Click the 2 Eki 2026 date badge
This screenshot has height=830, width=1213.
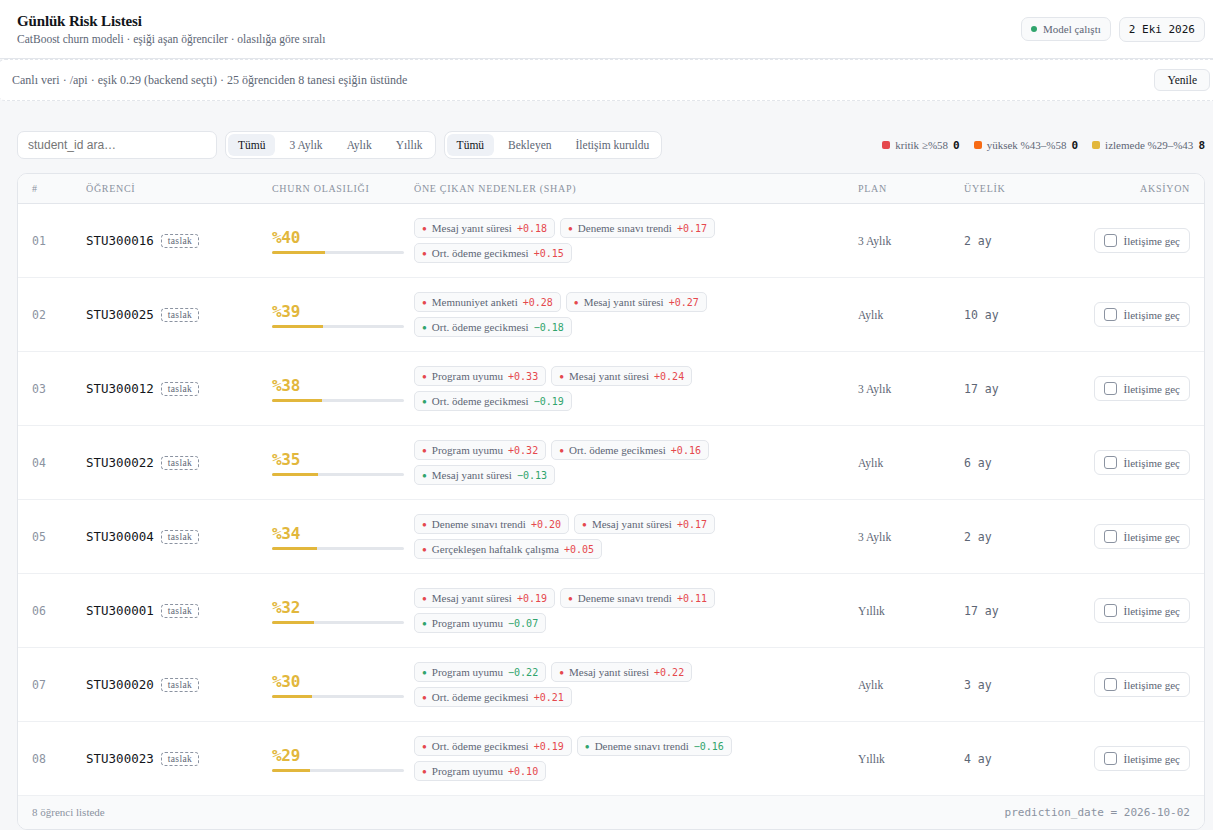[1162, 29]
